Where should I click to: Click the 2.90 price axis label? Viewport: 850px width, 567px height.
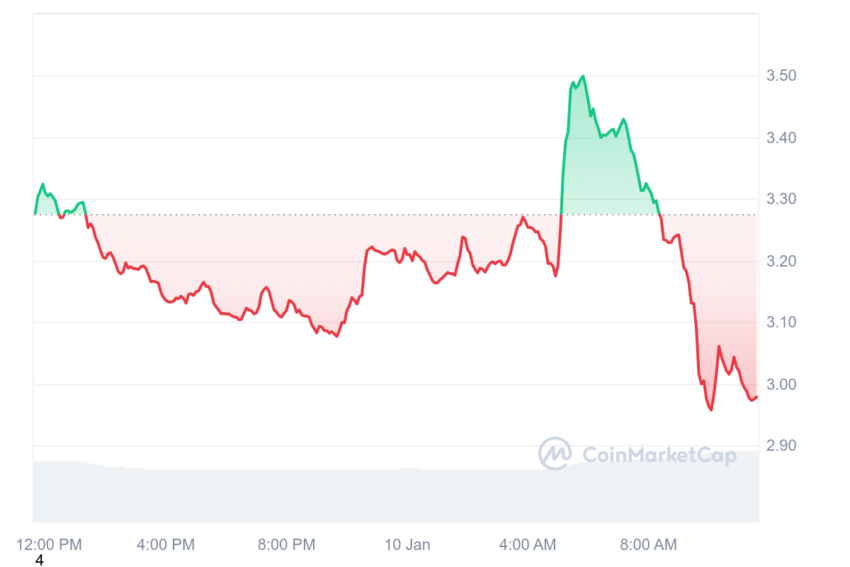(x=781, y=446)
